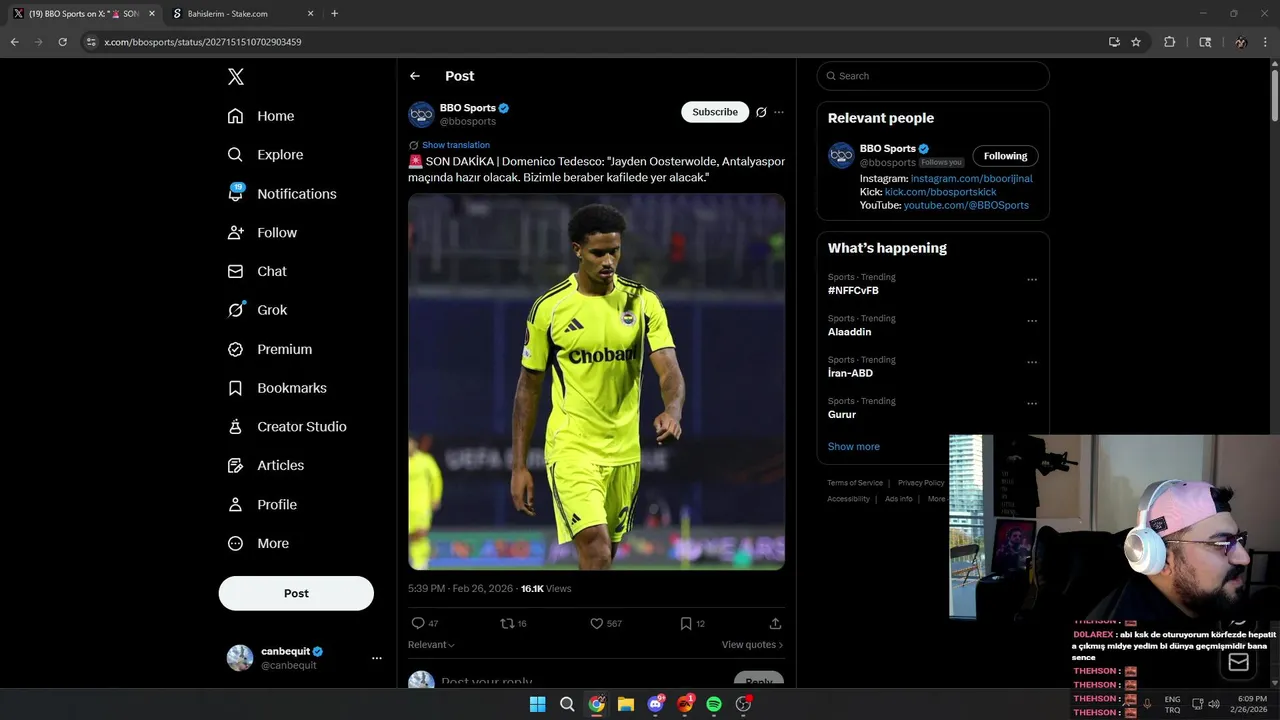Open canbequit account options dots
Image resolution: width=1280 pixels, height=720 pixels.
click(x=377, y=658)
